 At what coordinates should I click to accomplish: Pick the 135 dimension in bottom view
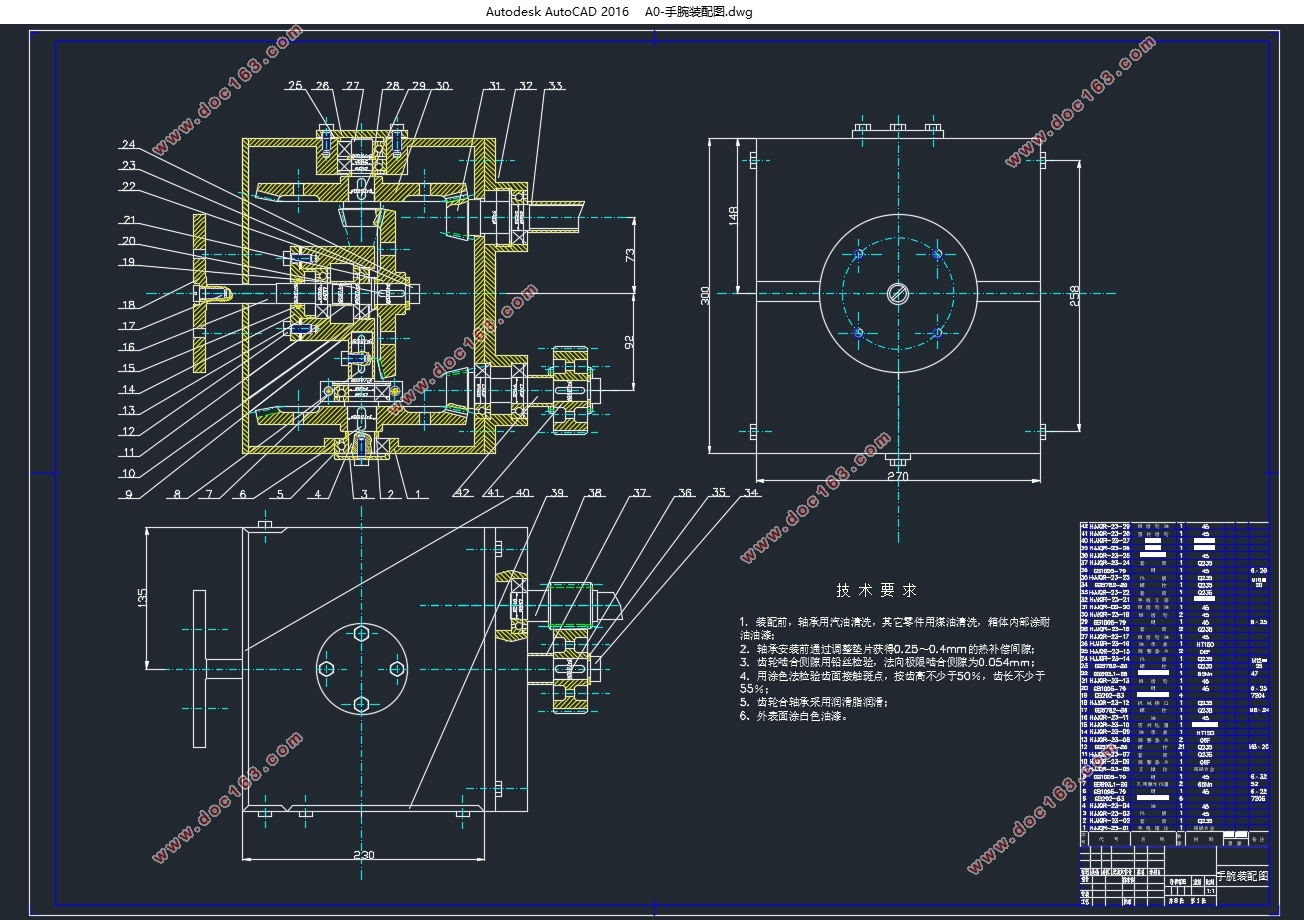[x=142, y=597]
